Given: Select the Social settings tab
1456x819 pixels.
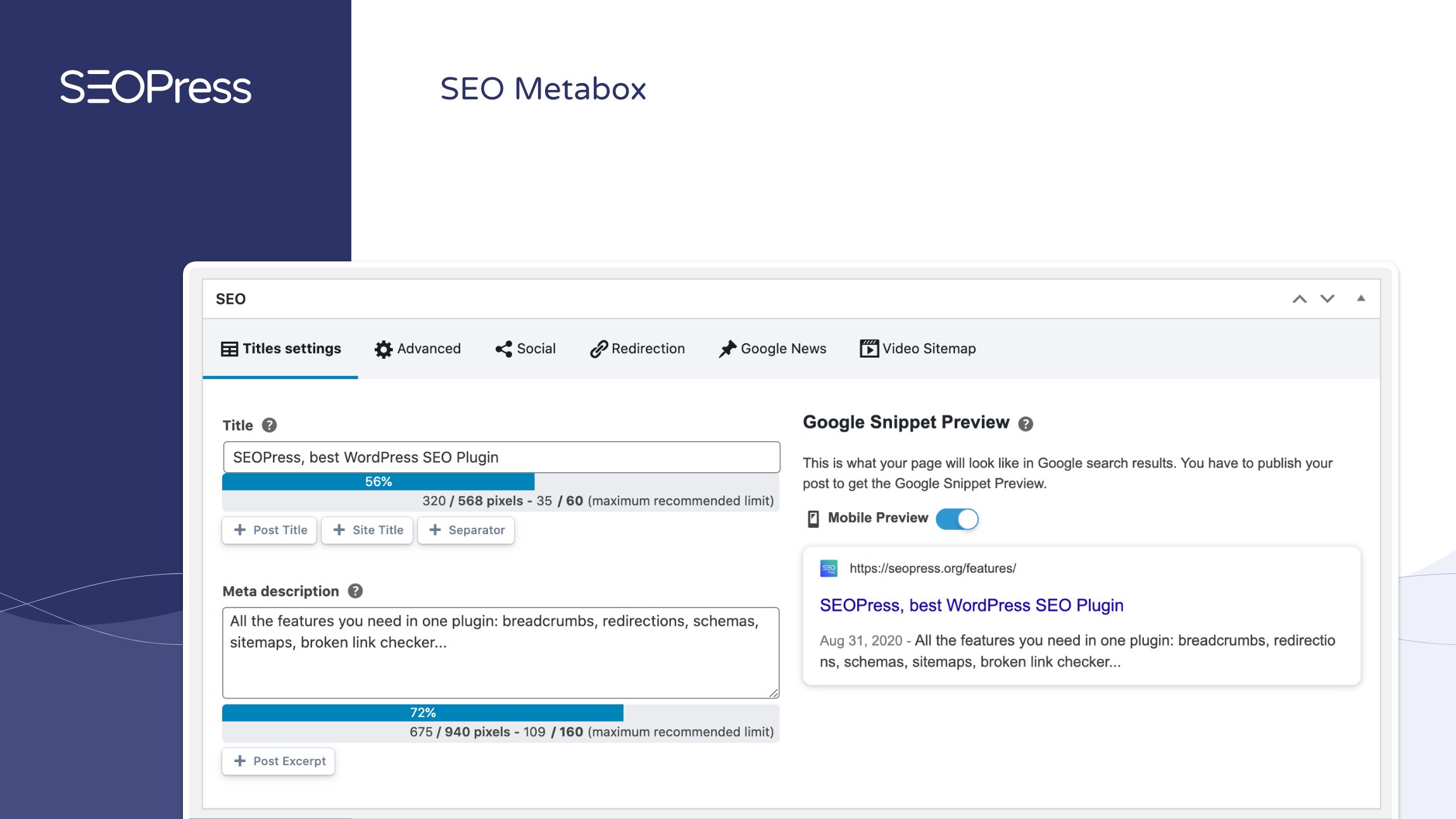Looking at the screenshot, I should [x=525, y=348].
